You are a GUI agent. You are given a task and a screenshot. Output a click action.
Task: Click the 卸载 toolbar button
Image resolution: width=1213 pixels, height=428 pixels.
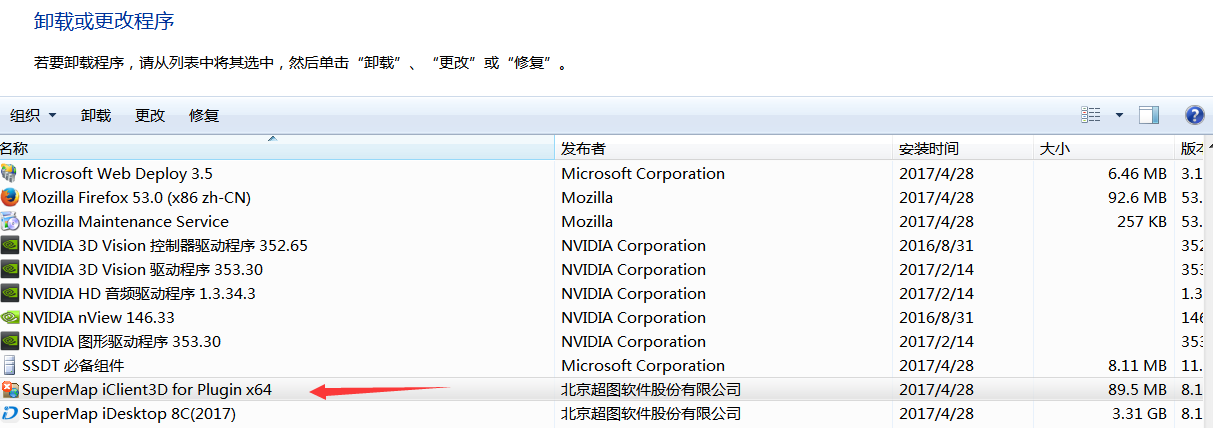click(x=96, y=115)
